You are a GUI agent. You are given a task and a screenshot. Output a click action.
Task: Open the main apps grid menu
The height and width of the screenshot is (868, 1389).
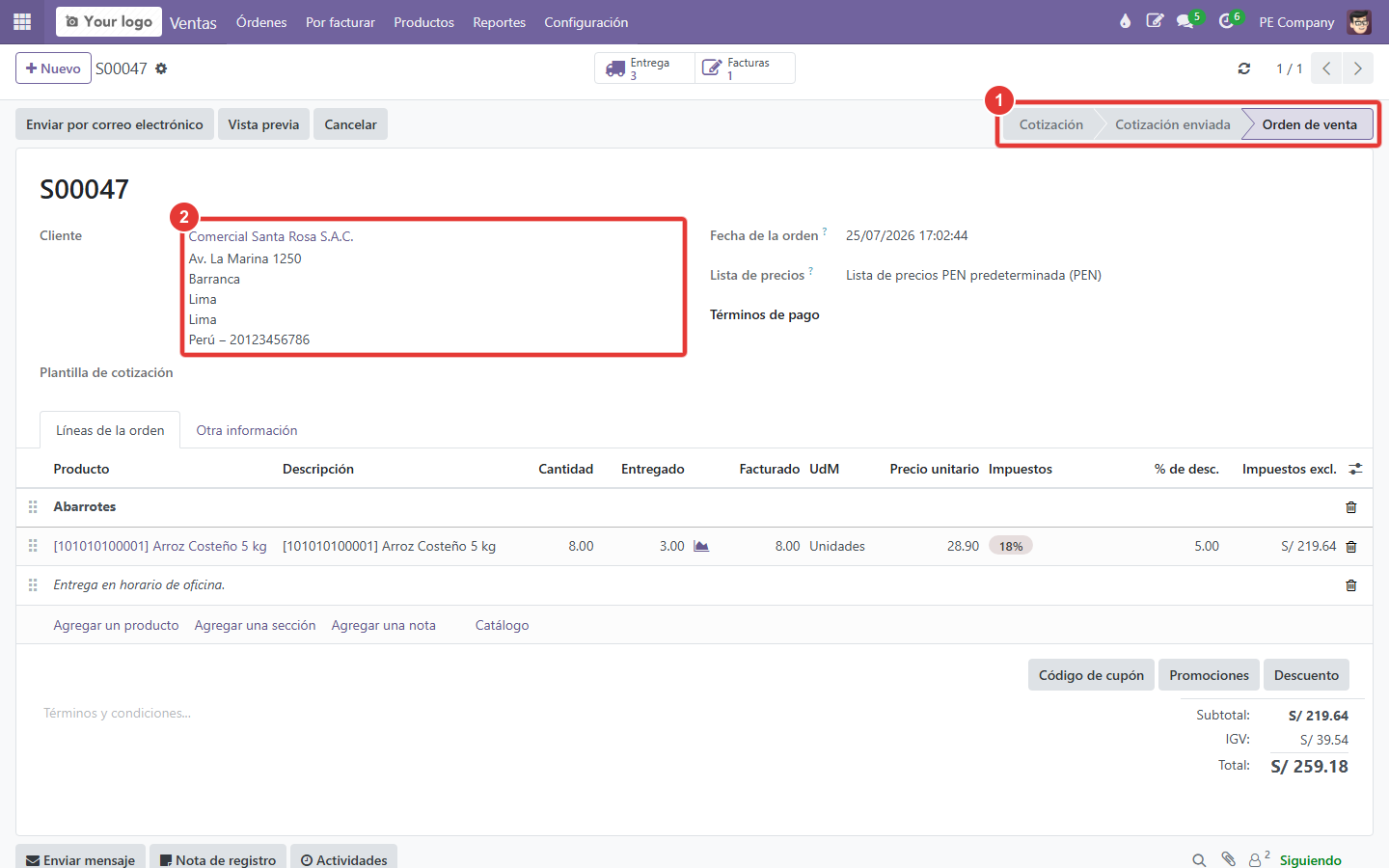[22, 21]
